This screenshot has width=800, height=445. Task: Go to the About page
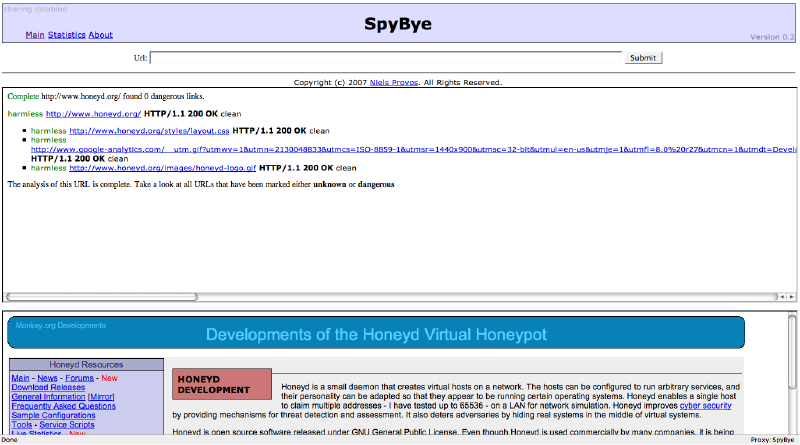pyautogui.click(x=101, y=35)
